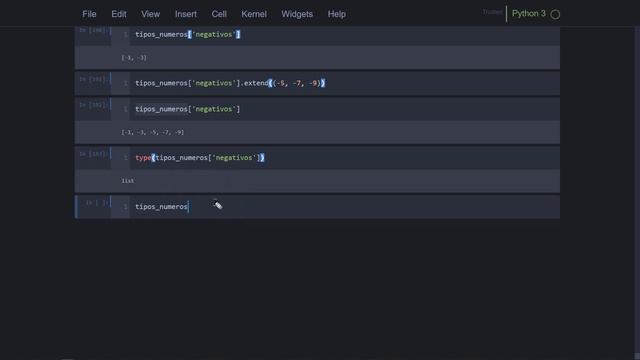Open the File menu
Image resolution: width=640 pixels, height=360 pixels.
[89, 14]
